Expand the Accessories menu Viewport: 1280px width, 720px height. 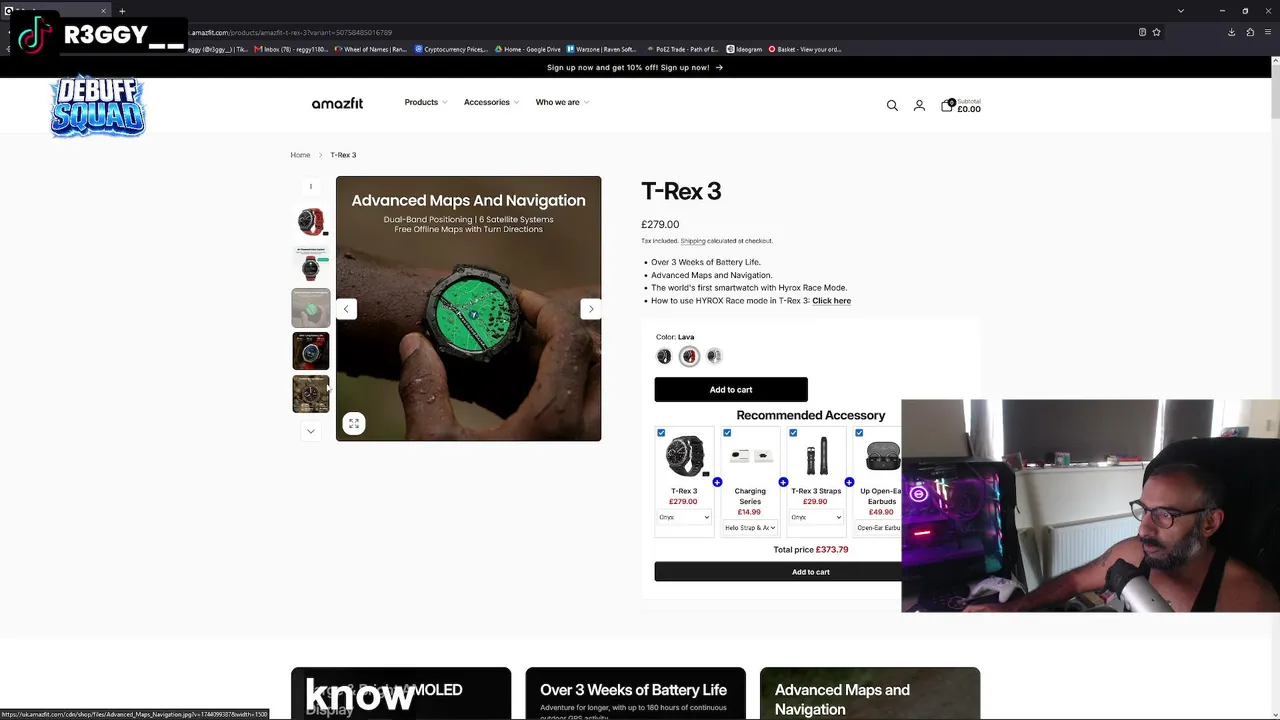[491, 102]
